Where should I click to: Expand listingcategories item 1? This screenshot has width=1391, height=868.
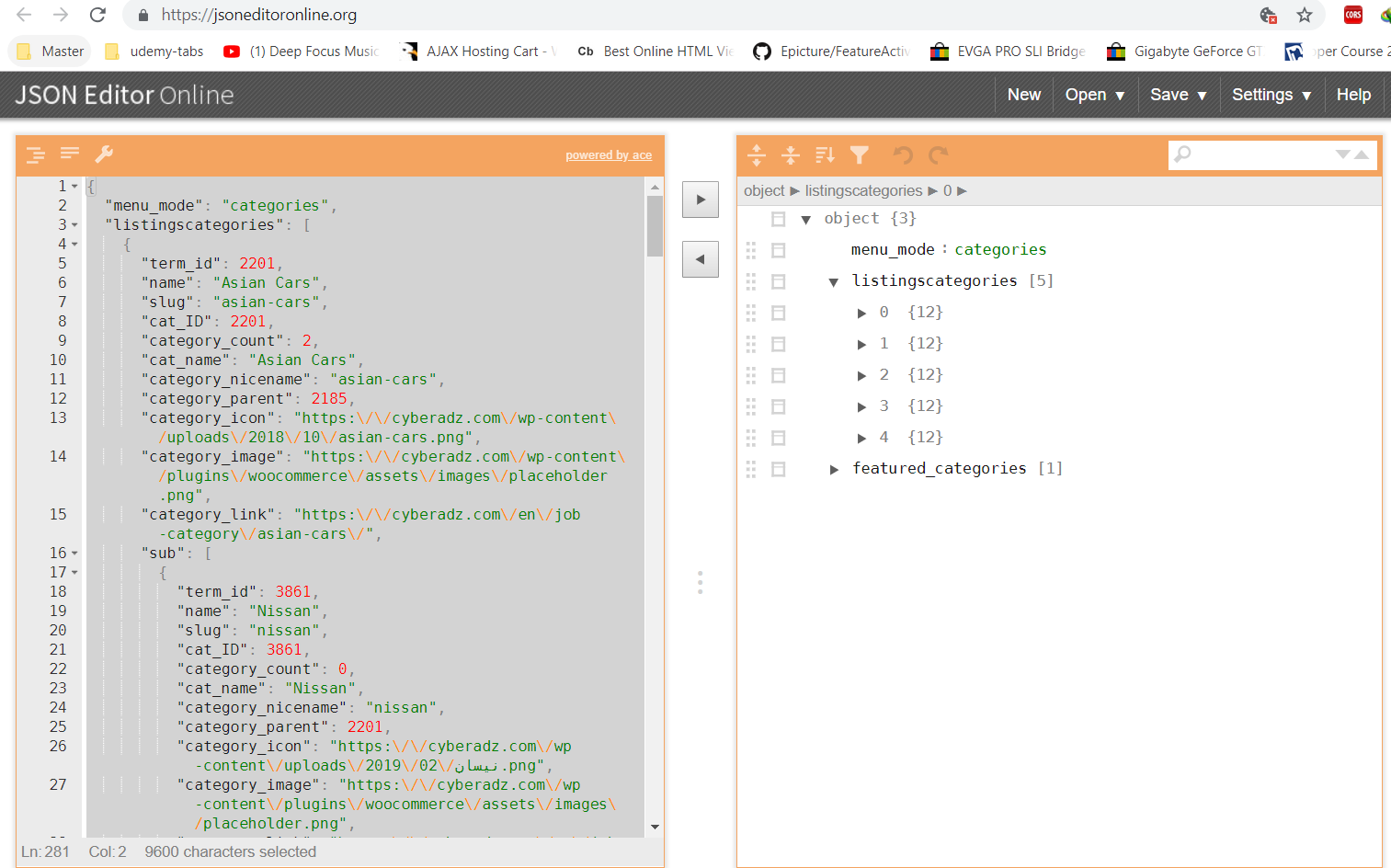(x=861, y=345)
